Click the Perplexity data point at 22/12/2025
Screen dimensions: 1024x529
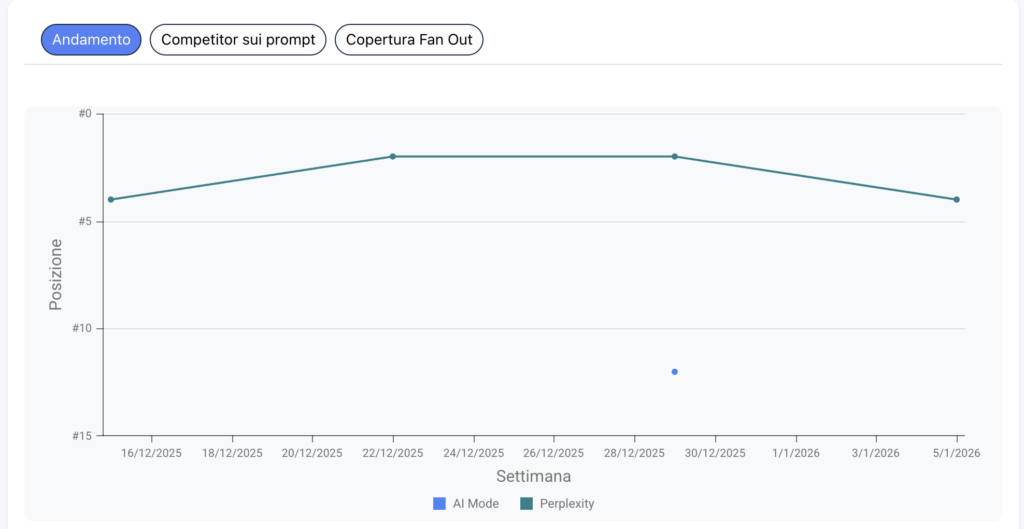click(x=393, y=156)
